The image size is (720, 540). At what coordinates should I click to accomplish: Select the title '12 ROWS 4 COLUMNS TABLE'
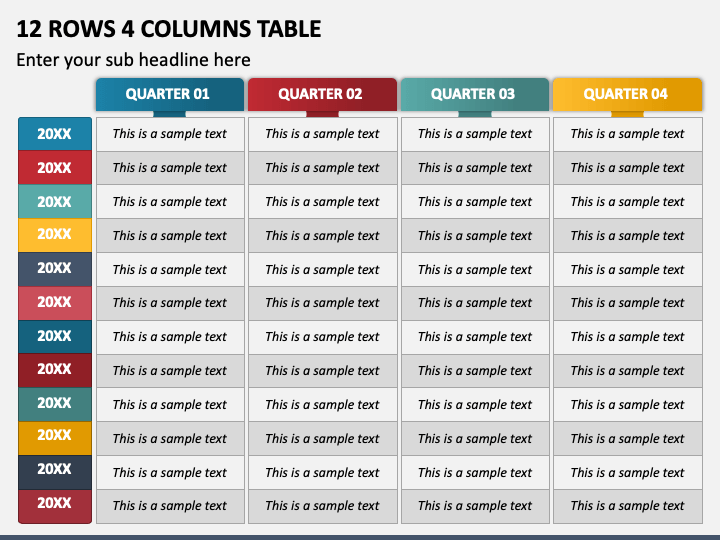[169, 28]
